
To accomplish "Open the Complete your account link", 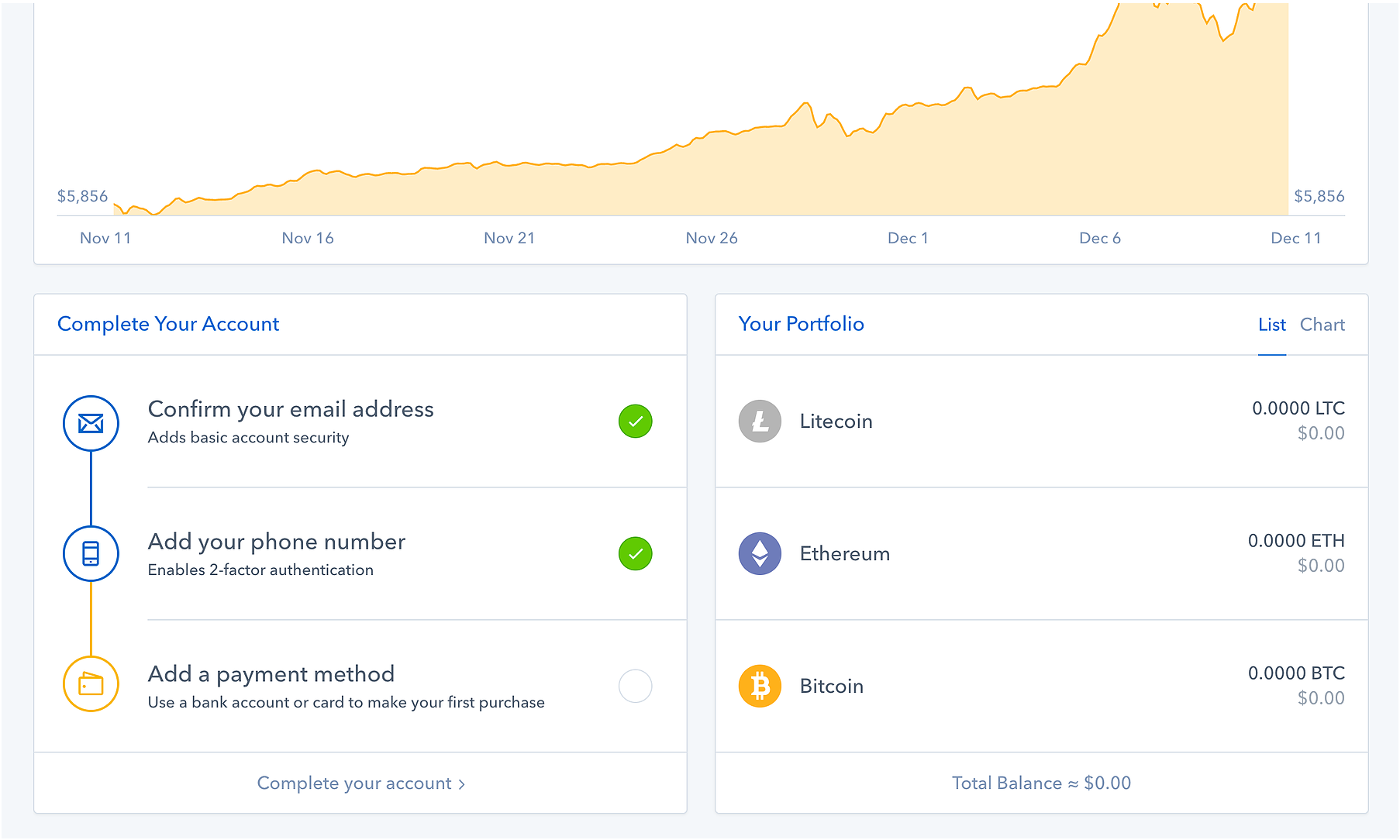I will click(360, 783).
